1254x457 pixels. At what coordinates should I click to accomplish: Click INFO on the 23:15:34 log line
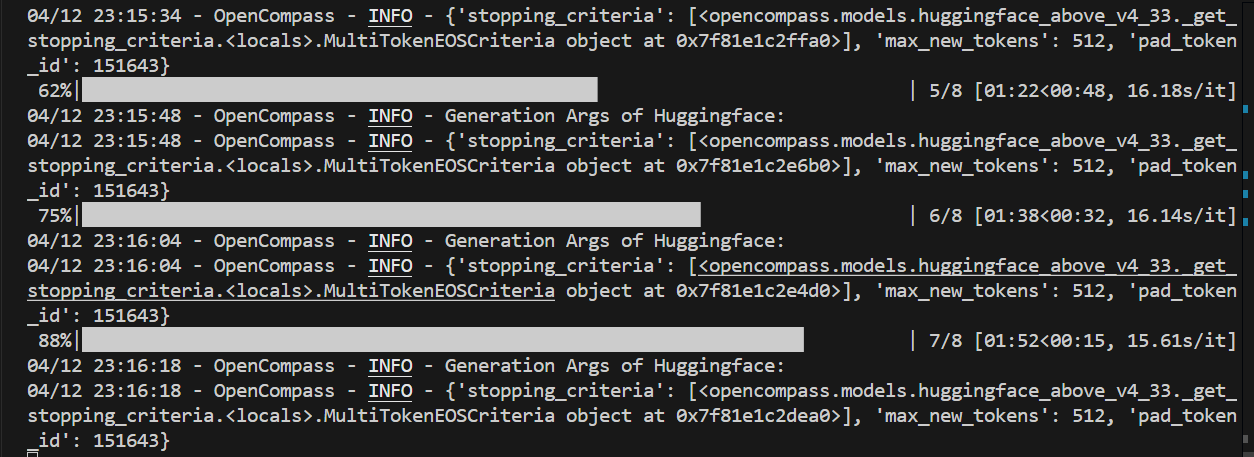tap(390, 16)
